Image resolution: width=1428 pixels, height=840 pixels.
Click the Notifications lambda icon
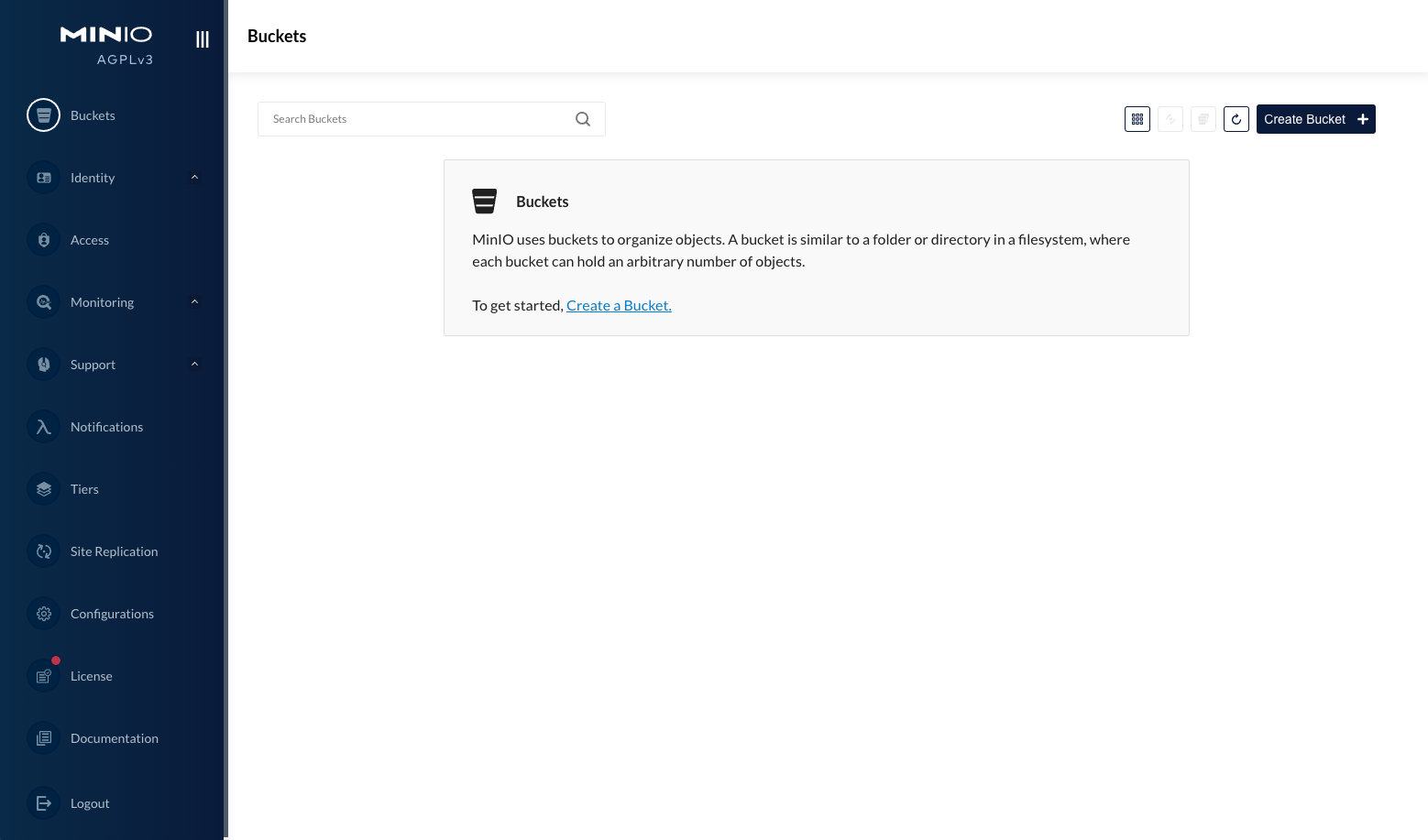pyautogui.click(x=43, y=426)
